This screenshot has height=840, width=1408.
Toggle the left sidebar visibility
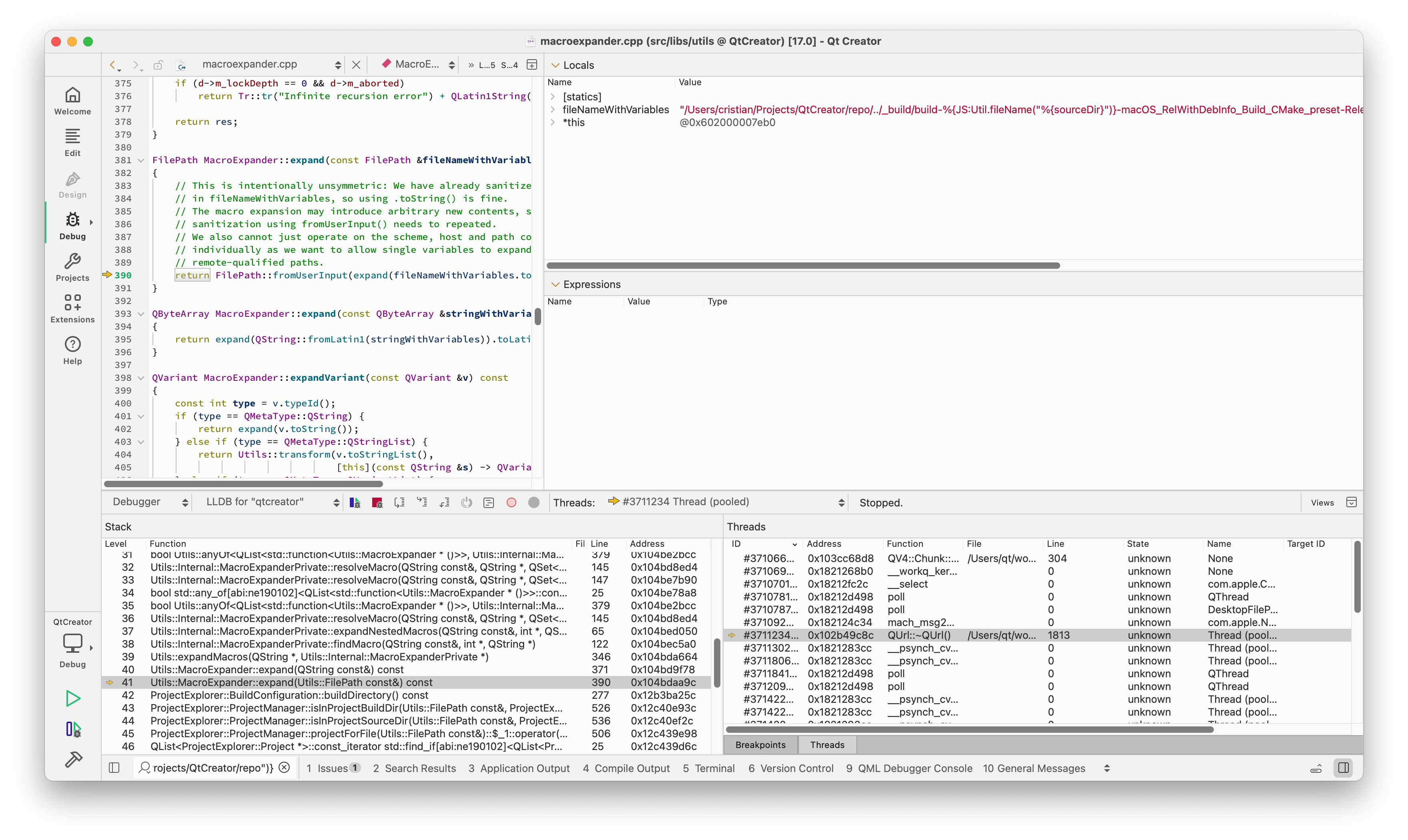[x=114, y=768]
